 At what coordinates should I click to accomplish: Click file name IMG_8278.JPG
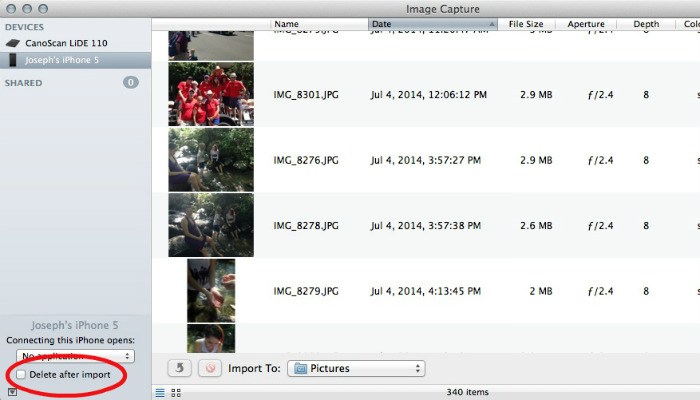click(306, 225)
